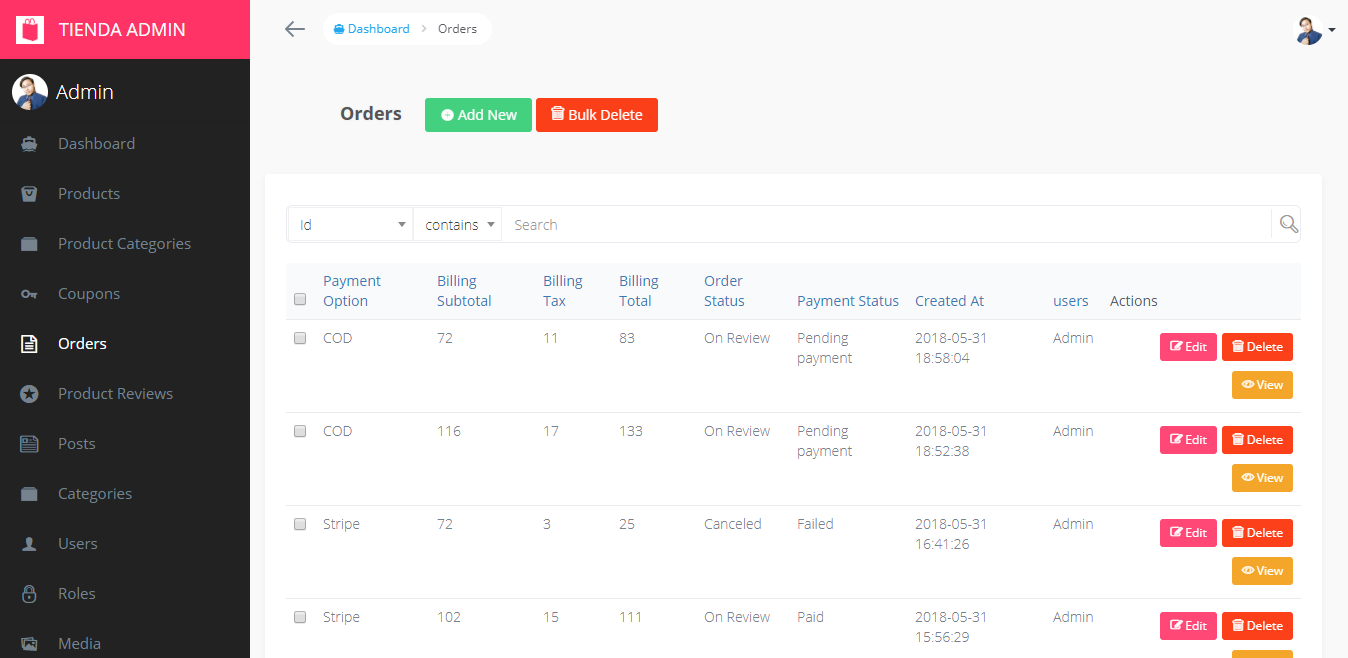This screenshot has height=658, width=1348.
Task: Click the Users person icon
Action: (30, 544)
